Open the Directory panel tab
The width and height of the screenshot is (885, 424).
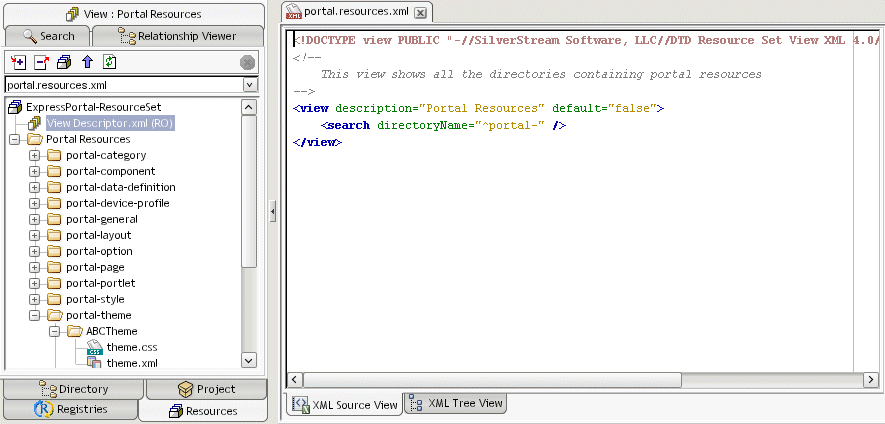pyautogui.click(x=74, y=389)
